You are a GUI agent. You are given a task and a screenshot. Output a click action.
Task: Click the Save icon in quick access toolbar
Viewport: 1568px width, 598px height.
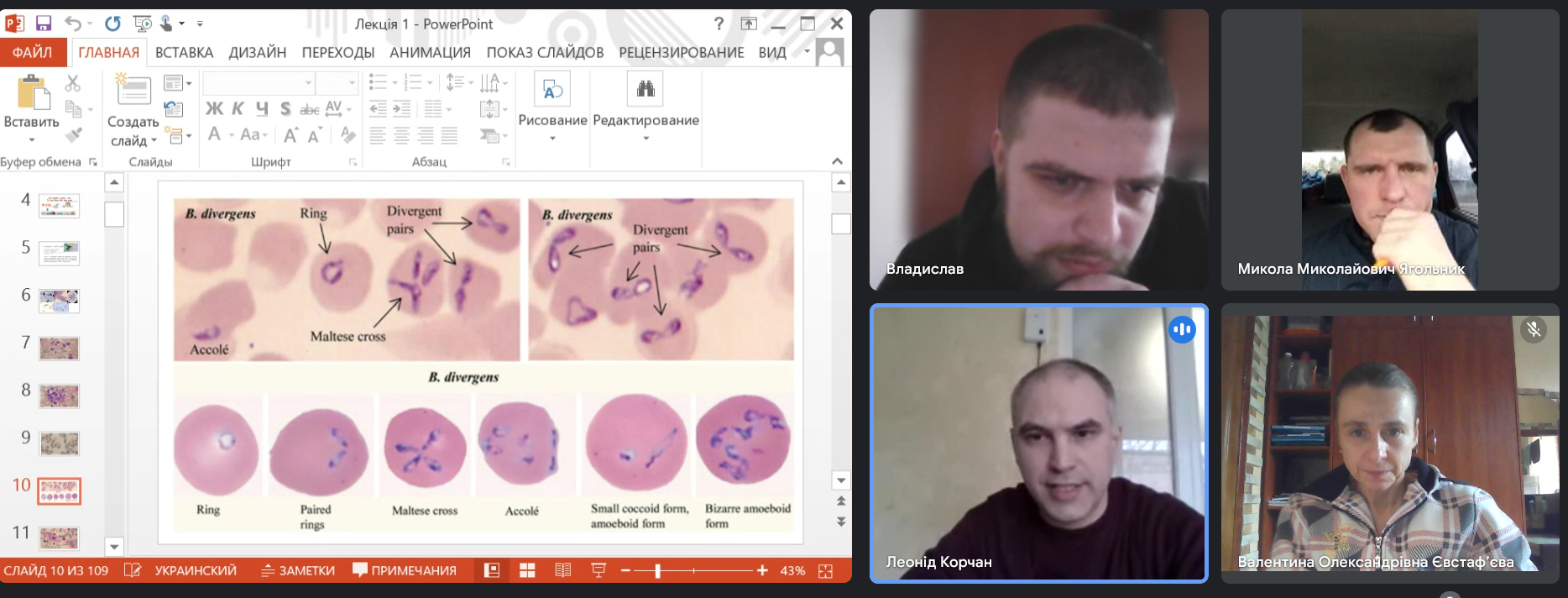(x=44, y=24)
